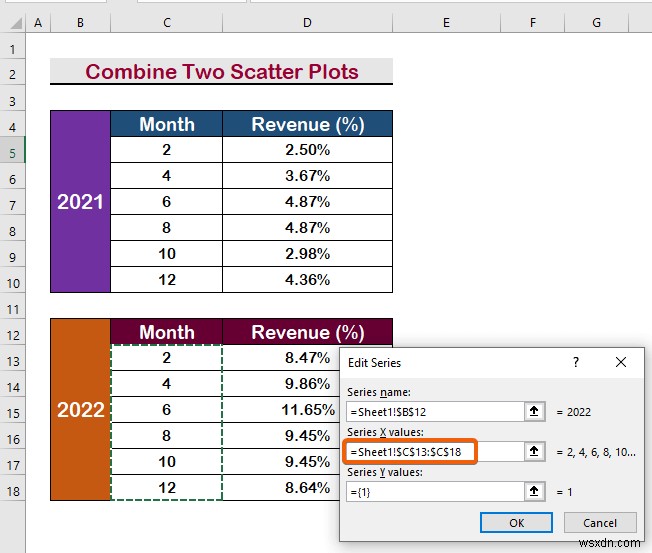Select column C header
This screenshot has width=652, height=553.
coord(167,23)
